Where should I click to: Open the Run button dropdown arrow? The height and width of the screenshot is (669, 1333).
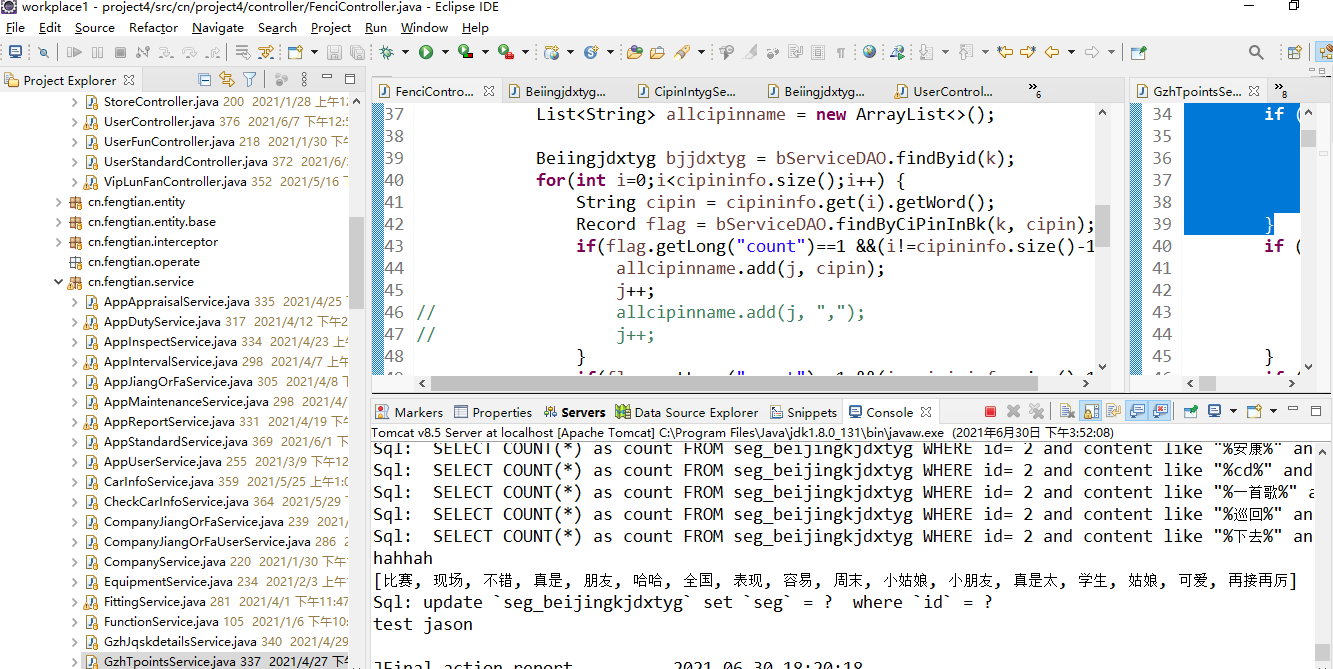[444, 52]
